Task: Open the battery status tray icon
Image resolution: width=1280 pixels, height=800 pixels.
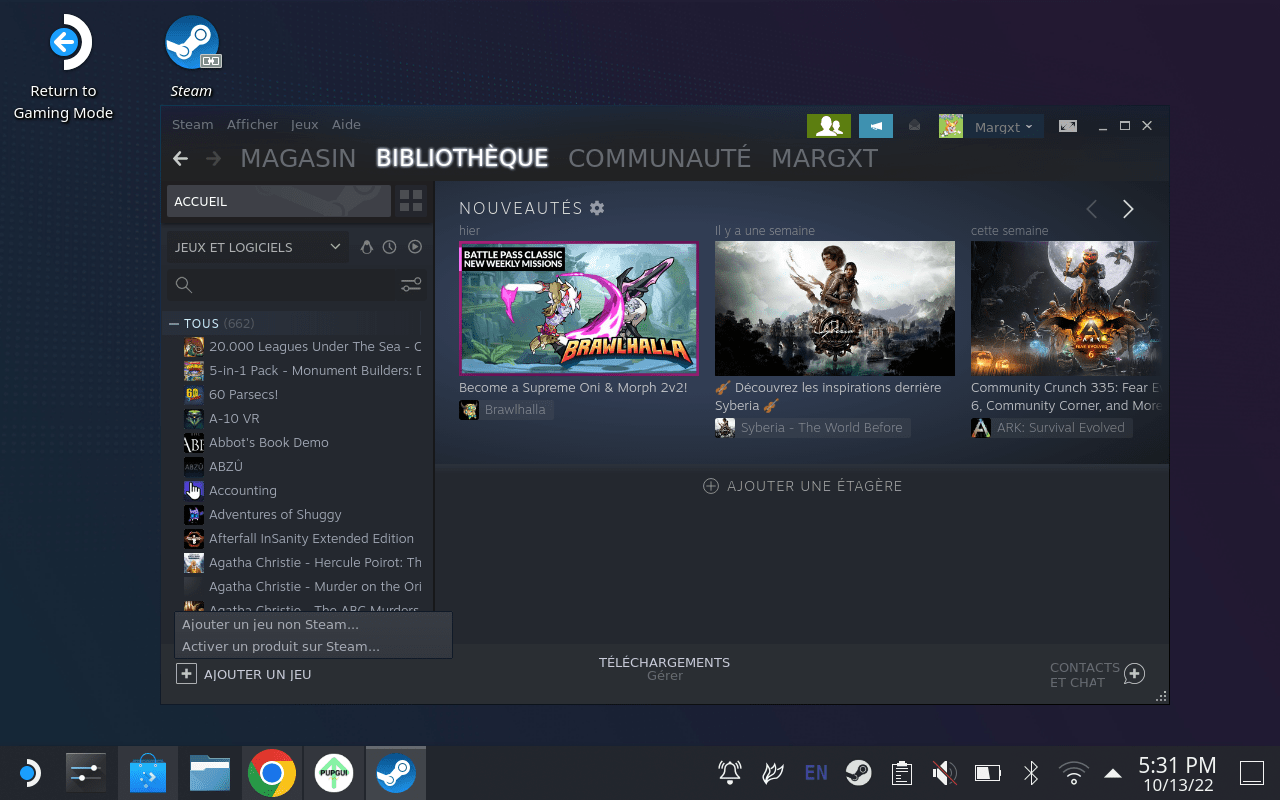Action: [988, 773]
